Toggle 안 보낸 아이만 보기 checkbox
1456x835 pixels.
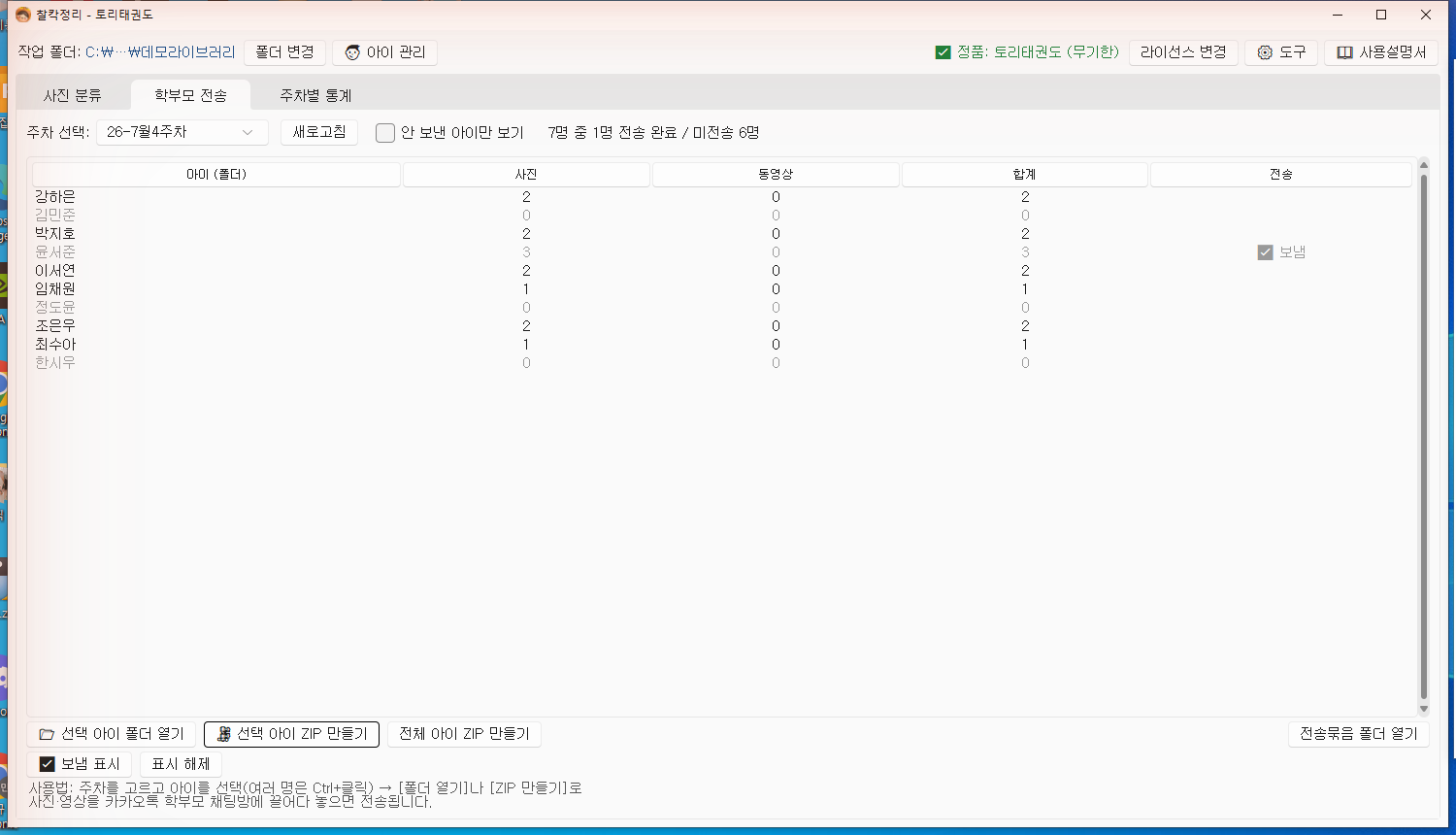pos(385,133)
